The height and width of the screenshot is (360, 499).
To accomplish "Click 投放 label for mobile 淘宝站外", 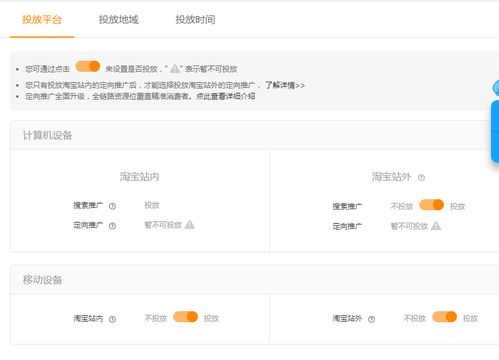I will 470,318.
